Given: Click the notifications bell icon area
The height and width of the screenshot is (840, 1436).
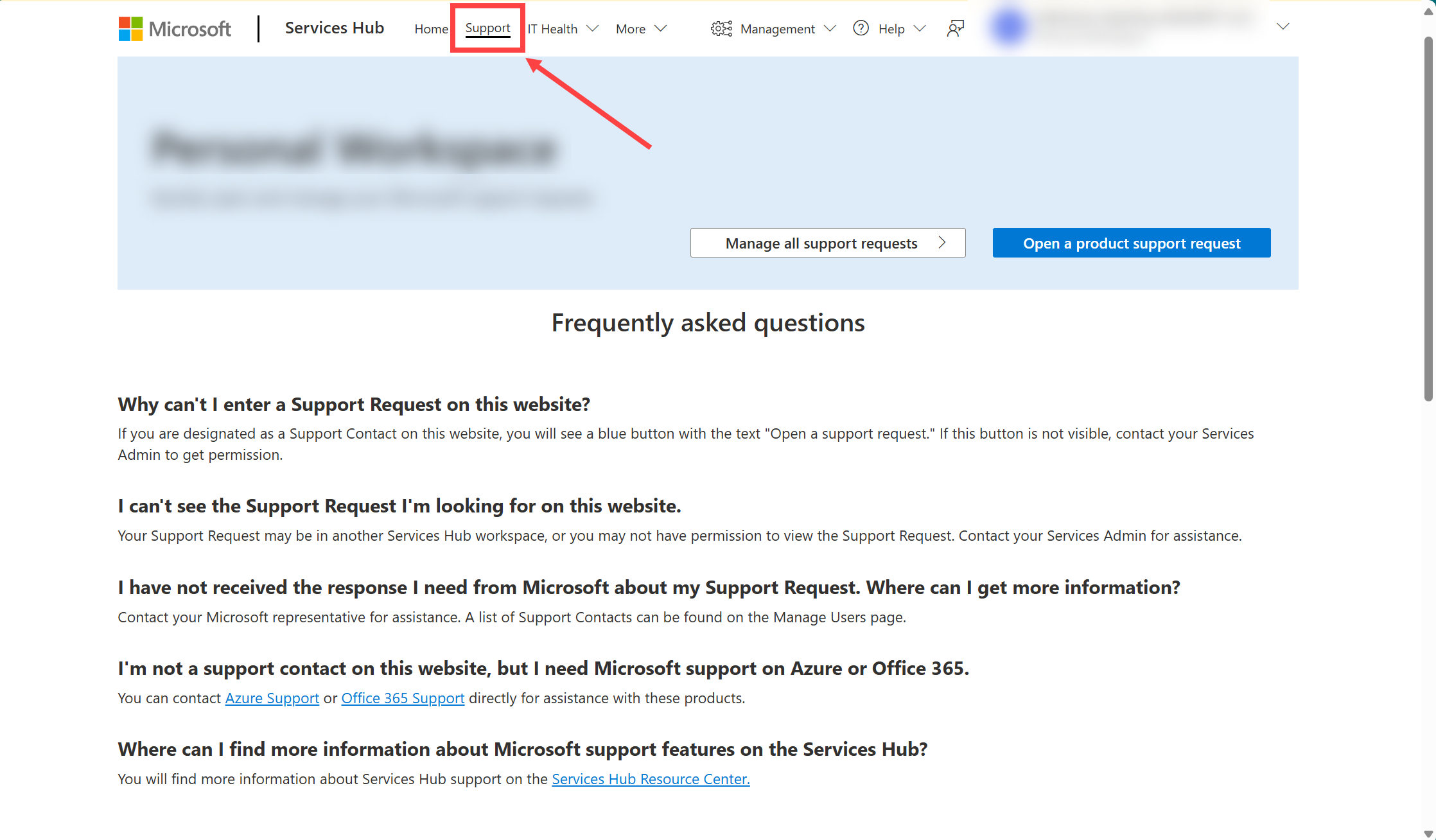Looking at the screenshot, I should click(955, 28).
